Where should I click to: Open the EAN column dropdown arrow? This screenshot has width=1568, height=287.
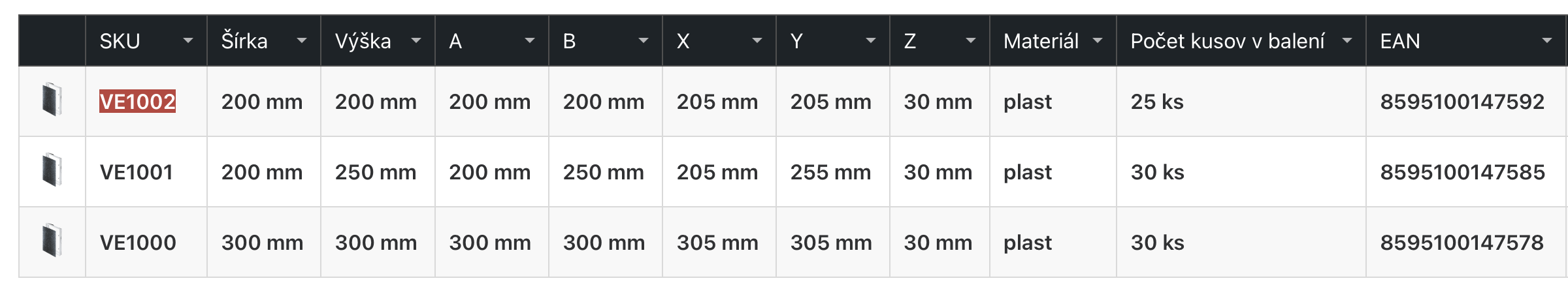(1547, 41)
